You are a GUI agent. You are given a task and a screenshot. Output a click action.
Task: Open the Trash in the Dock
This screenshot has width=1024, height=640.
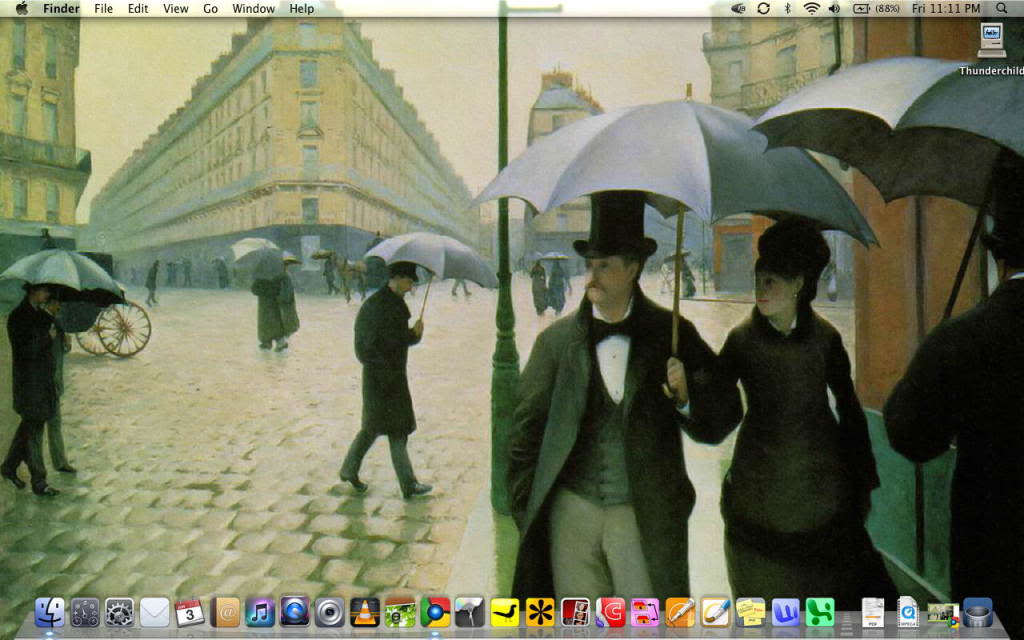point(978,613)
